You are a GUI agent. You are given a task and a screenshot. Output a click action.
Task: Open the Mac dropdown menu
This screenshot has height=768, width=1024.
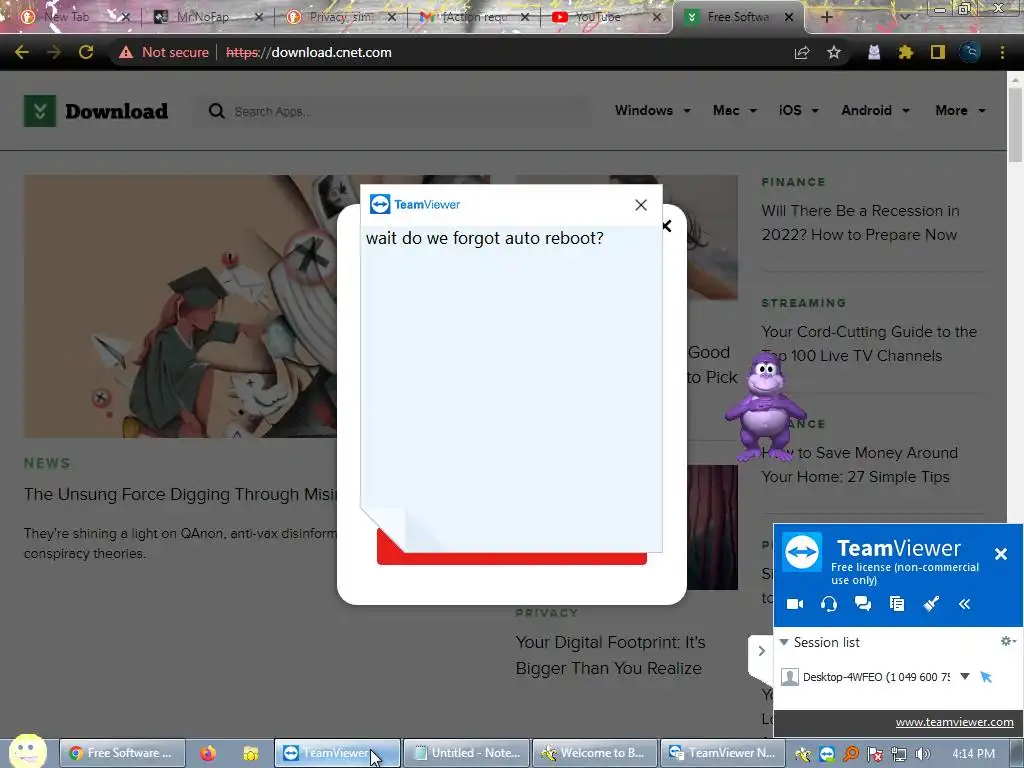pyautogui.click(x=735, y=110)
